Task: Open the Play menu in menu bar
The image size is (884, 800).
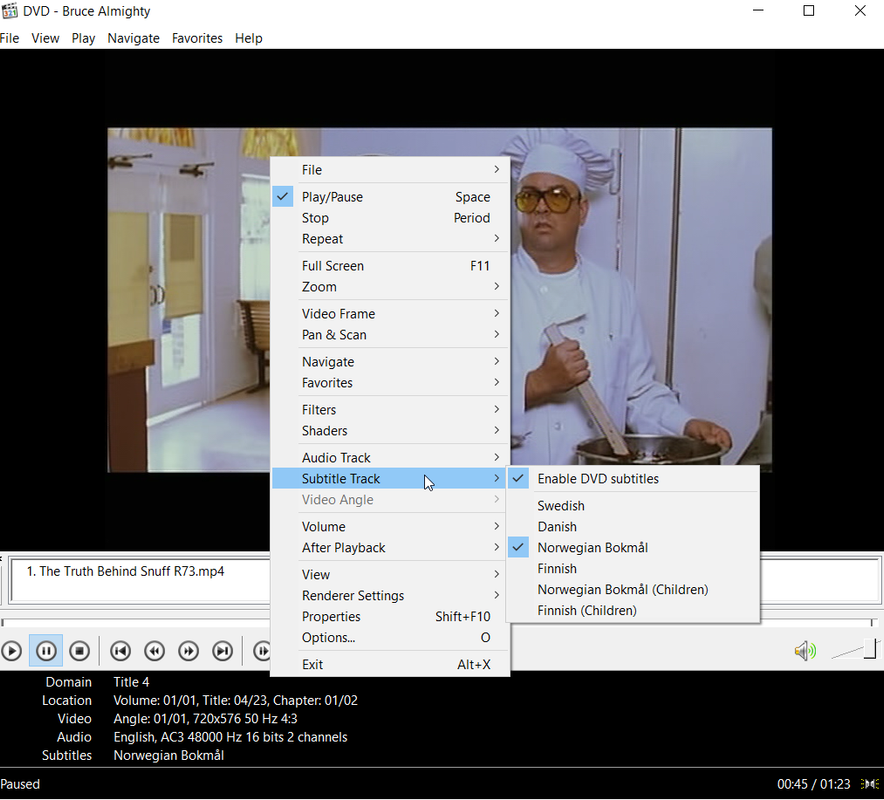Action: pos(83,38)
